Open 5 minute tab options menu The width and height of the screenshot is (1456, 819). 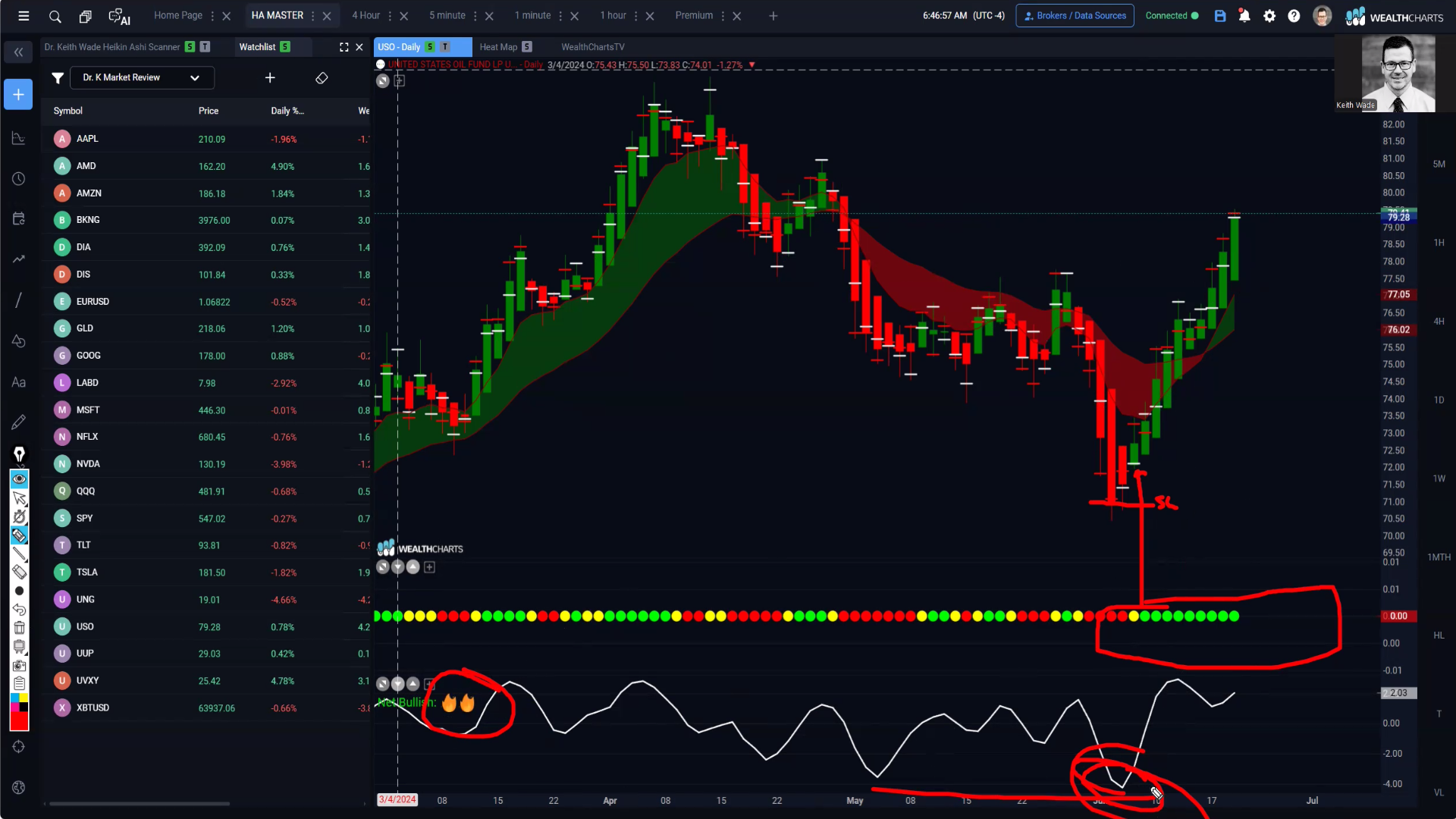pyautogui.click(x=475, y=16)
